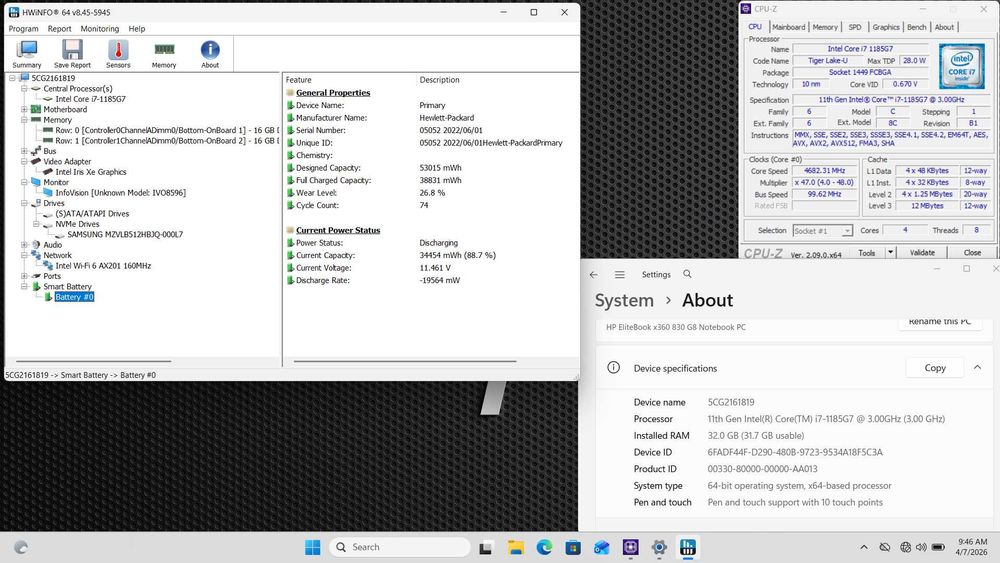The height and width of the screenshot is (563, 1000).
Task: Expand the Motherboard tree node
Action: pyautogui.click(x=24, y=109)
